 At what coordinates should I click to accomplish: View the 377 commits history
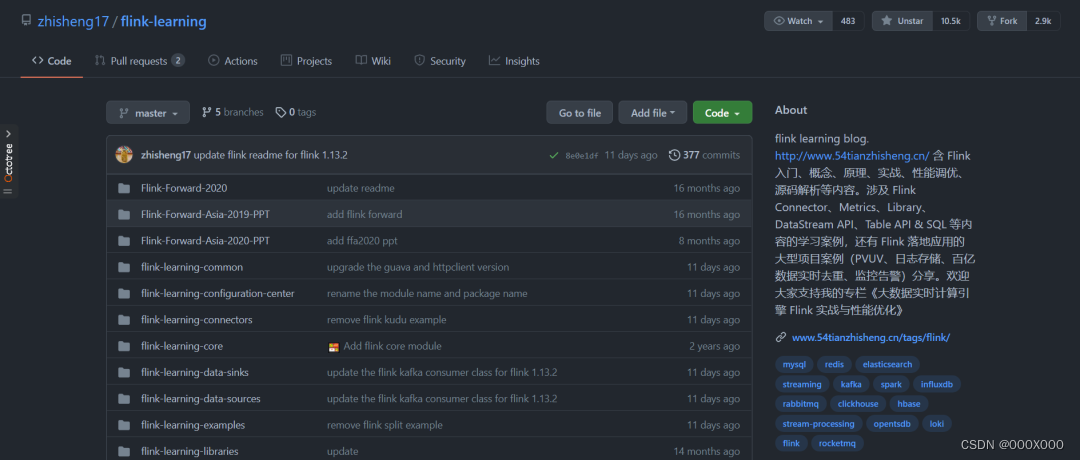click(x=704, y=155)
